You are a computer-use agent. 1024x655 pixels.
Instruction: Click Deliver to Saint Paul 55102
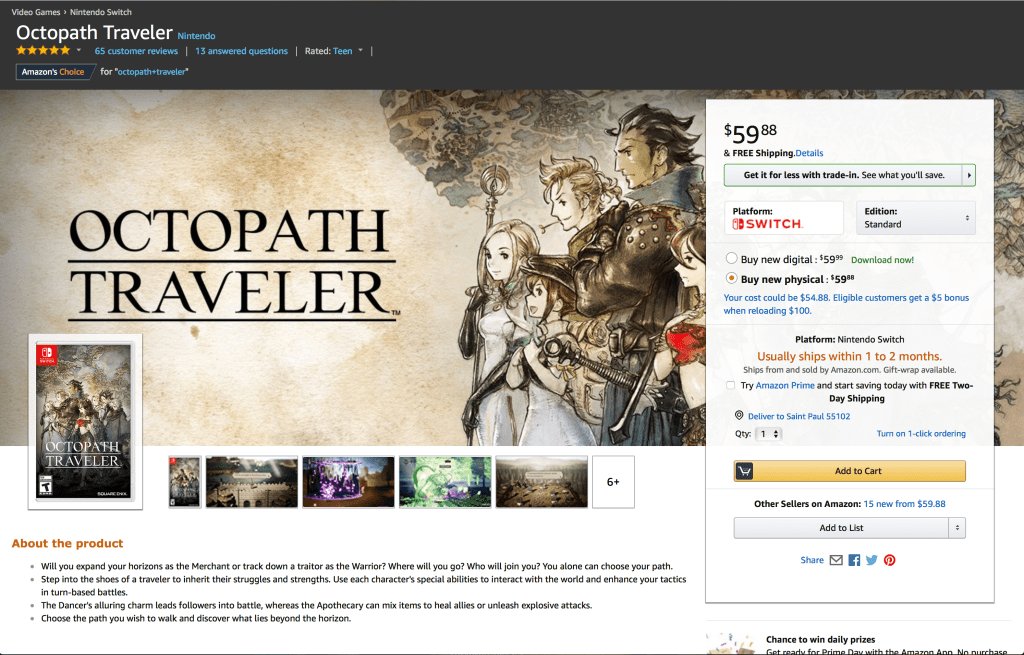[x=799, y=416]
